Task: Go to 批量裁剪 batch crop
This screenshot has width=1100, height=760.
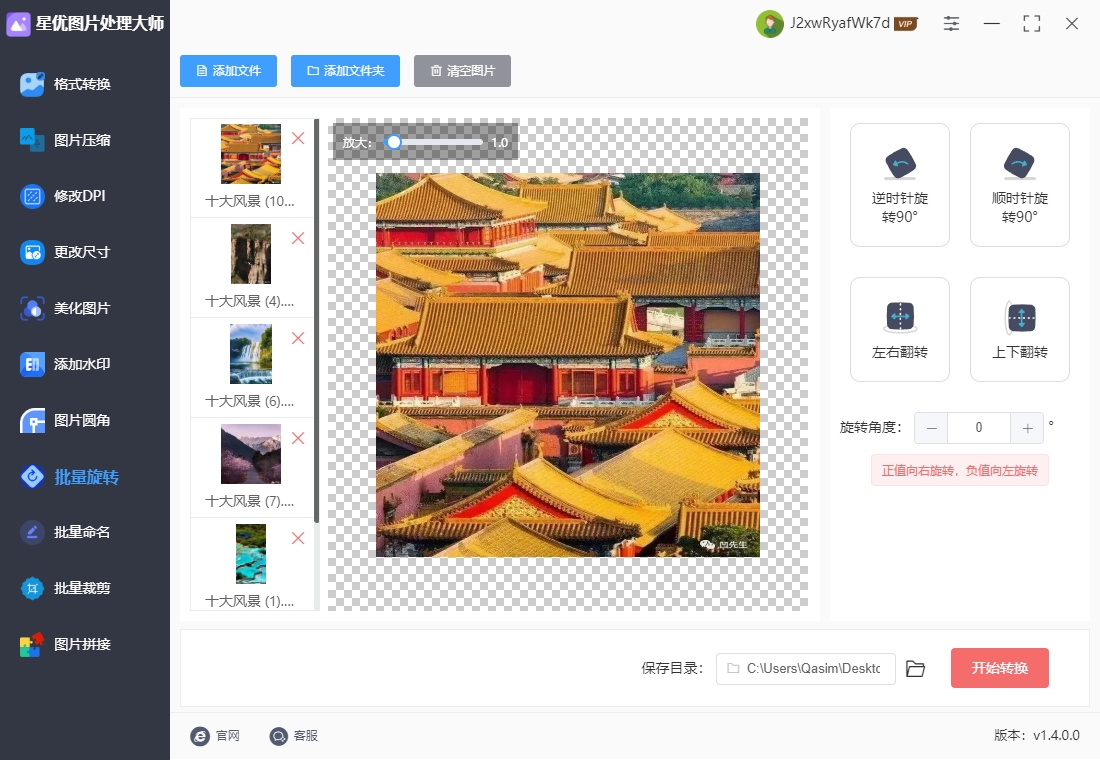Action: pos(82,588)
